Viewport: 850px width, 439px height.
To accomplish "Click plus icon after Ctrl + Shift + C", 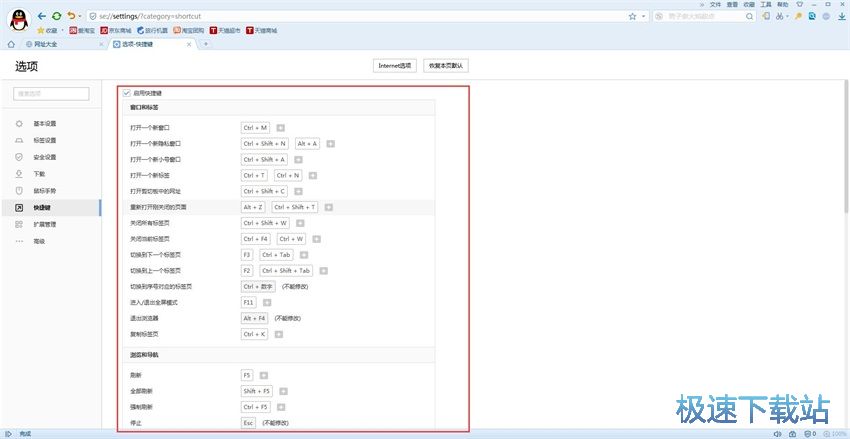I will (x=298, y=191).
